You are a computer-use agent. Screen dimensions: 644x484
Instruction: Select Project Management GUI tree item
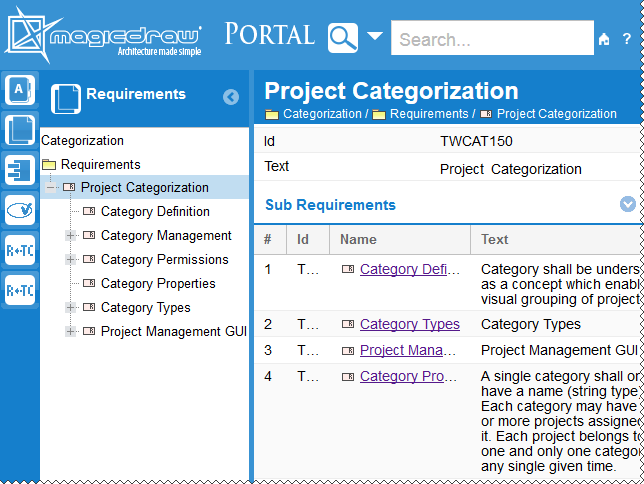click(173, 332)
